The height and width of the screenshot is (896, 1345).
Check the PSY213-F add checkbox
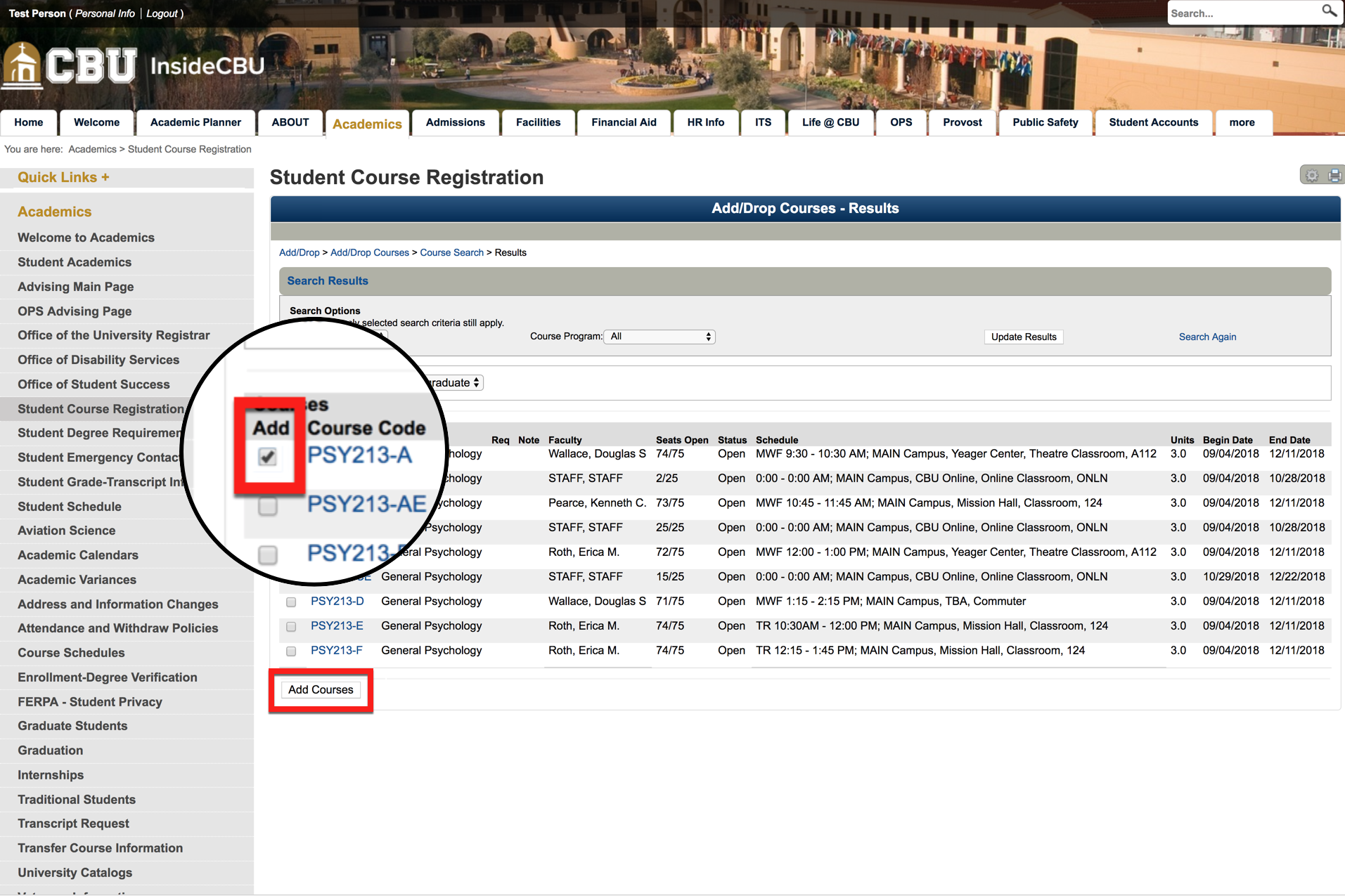pos(291,651)
